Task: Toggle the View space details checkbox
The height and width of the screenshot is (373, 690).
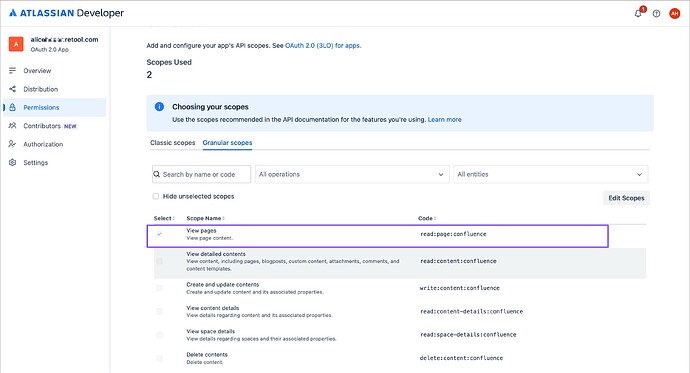Action: pos(159,335)
